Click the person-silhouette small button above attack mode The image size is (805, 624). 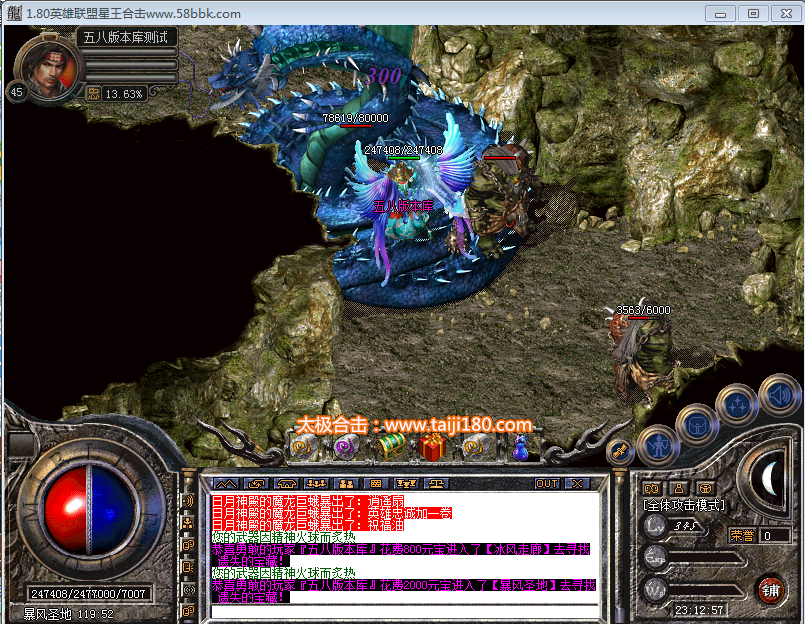[679, 488]
